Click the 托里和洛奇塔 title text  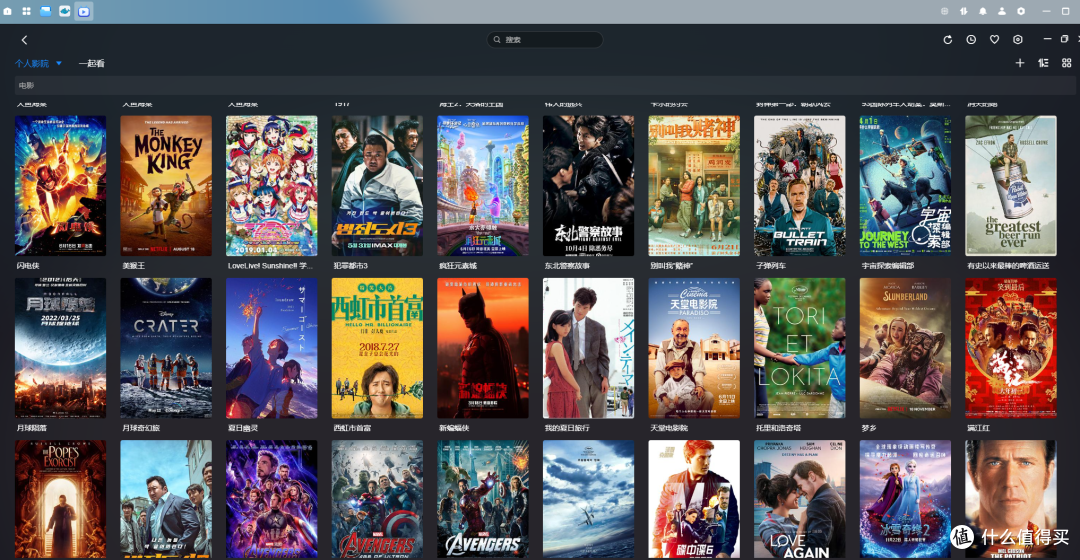tap(778, 428)
